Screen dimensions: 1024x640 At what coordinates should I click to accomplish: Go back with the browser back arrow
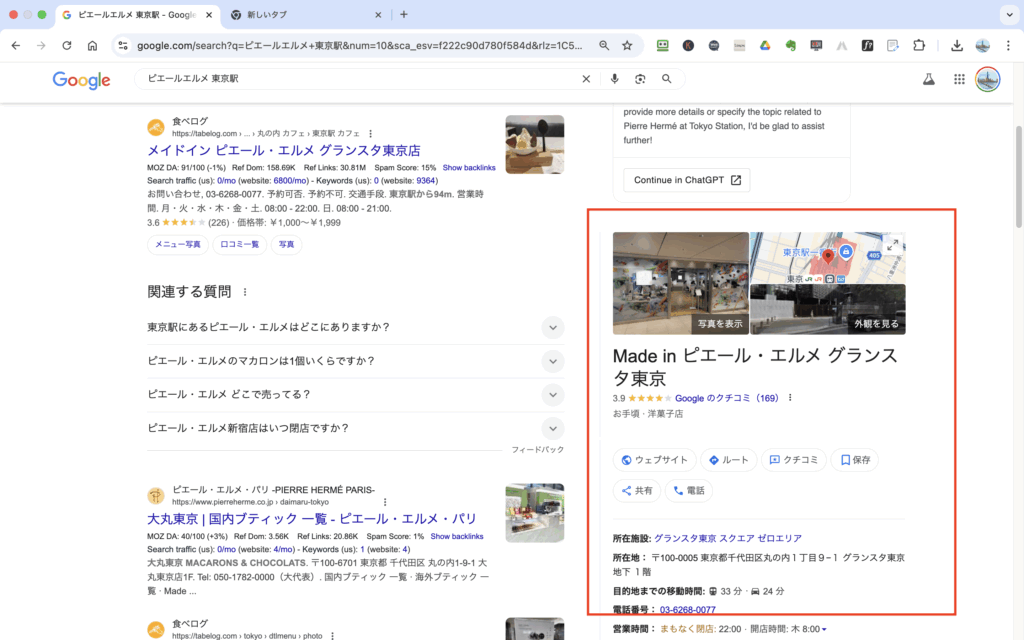pos(16,46)
